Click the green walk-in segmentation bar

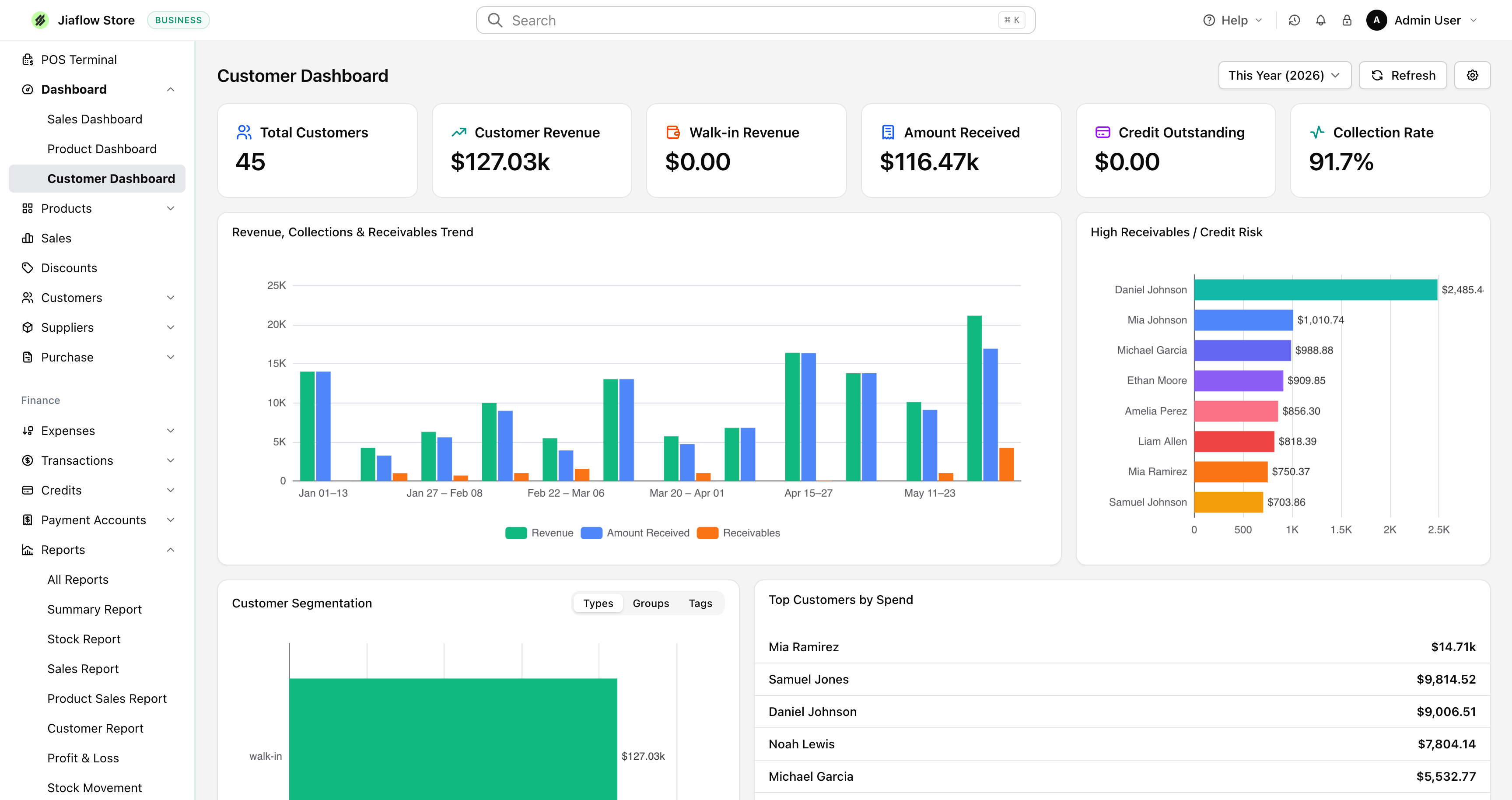(x=452, y=739)
